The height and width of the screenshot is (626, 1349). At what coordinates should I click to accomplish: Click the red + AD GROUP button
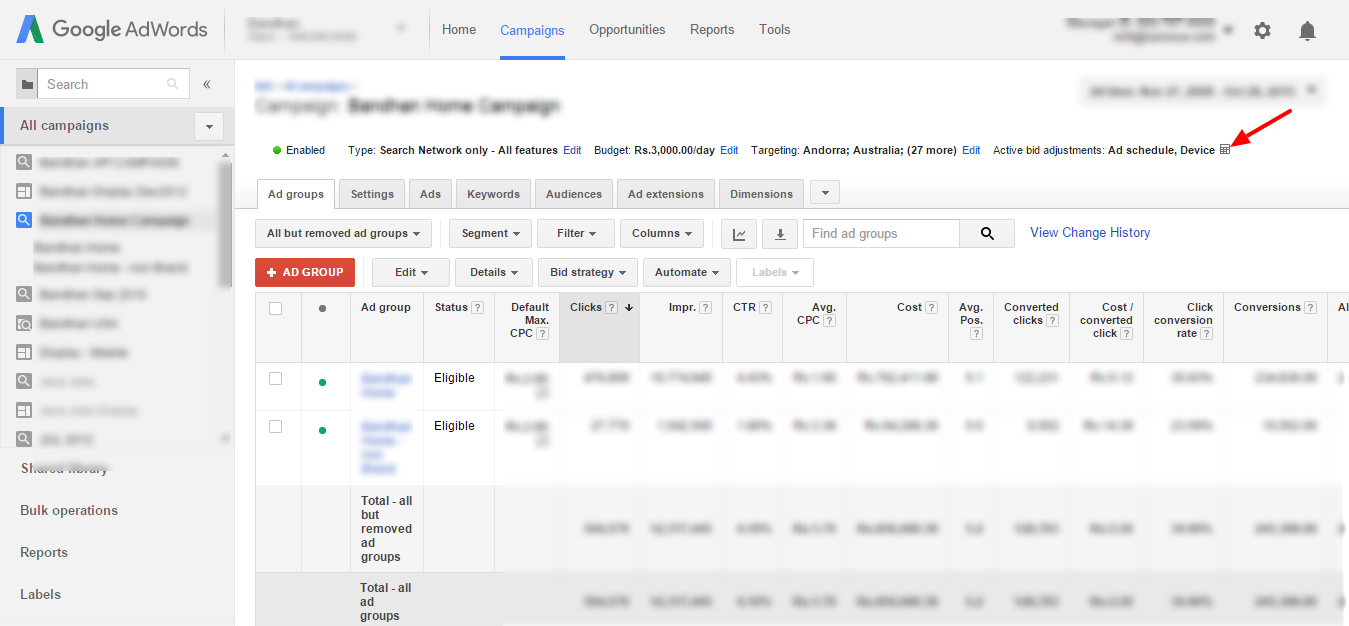tap(305, 272)
